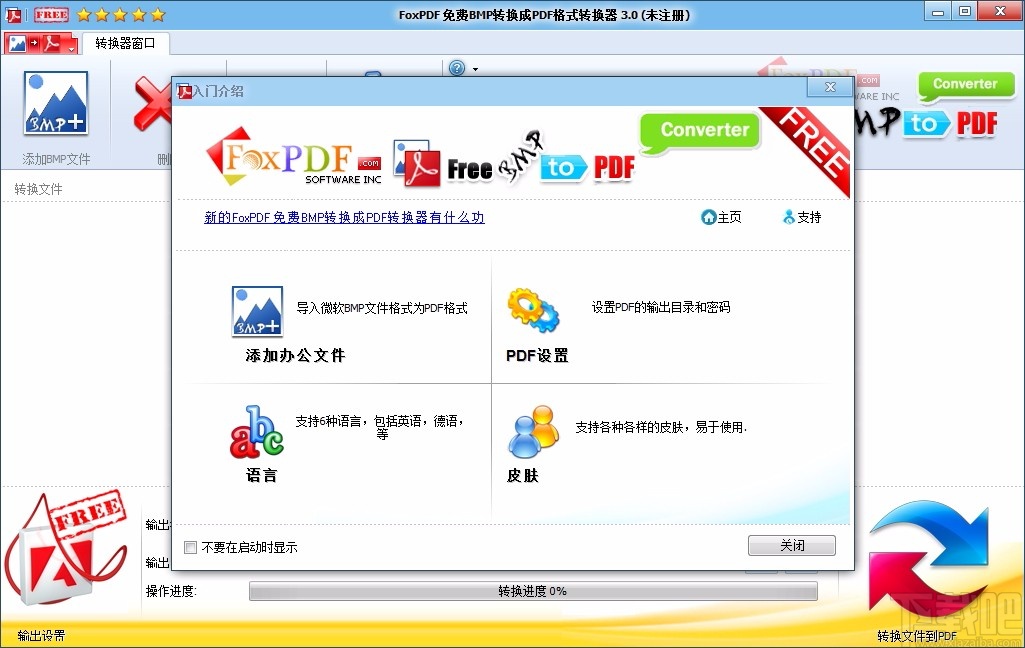This screenshot has width=1025, height=648.
Task: Open PDF设置 gears icon
Action: click(533, 310)
